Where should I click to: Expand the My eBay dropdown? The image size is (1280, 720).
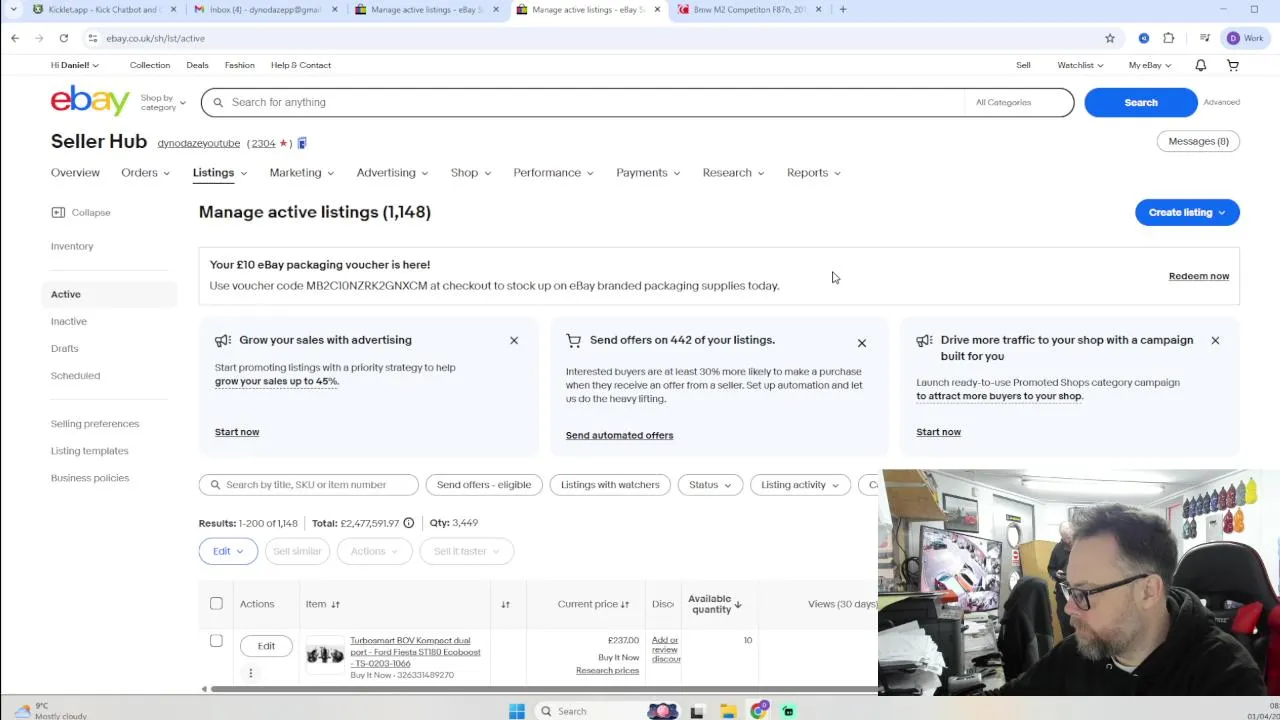(1150, 65)
